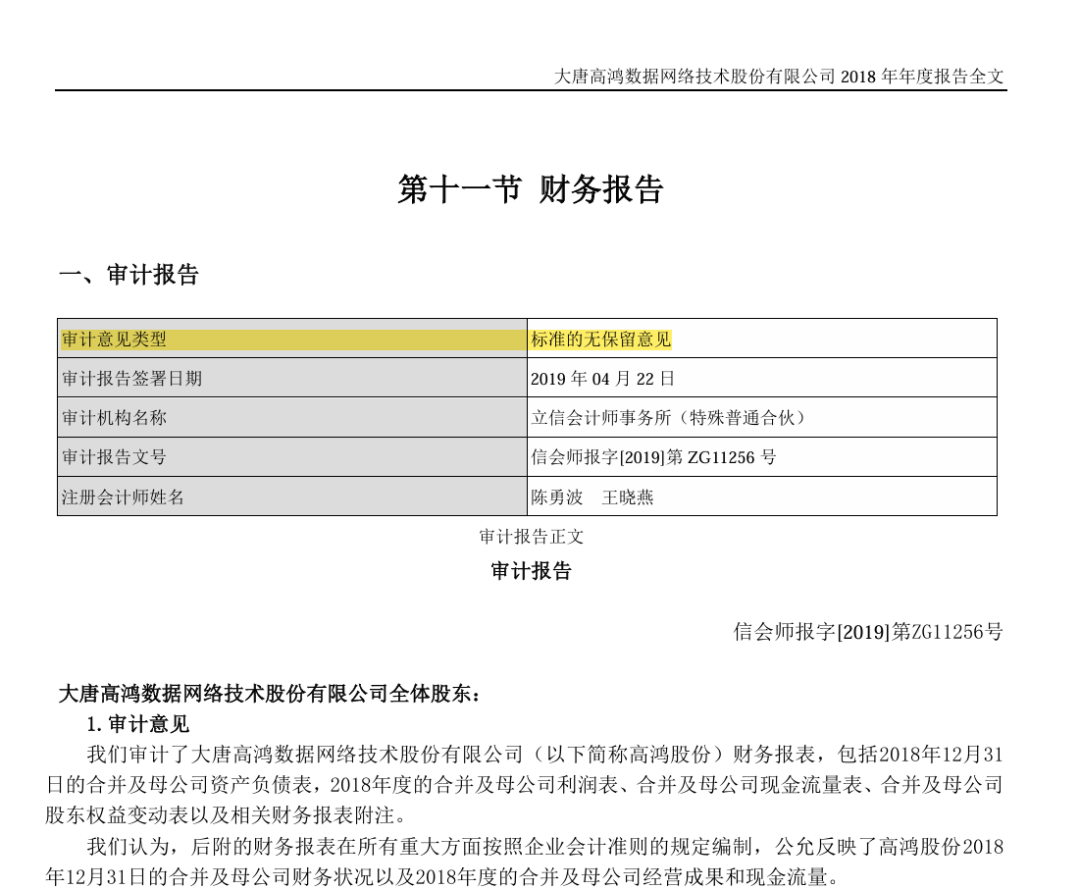This screenshot has height=889, width=1080.
Task: Click the heading 一、审计报告
Action: (129, 274)
